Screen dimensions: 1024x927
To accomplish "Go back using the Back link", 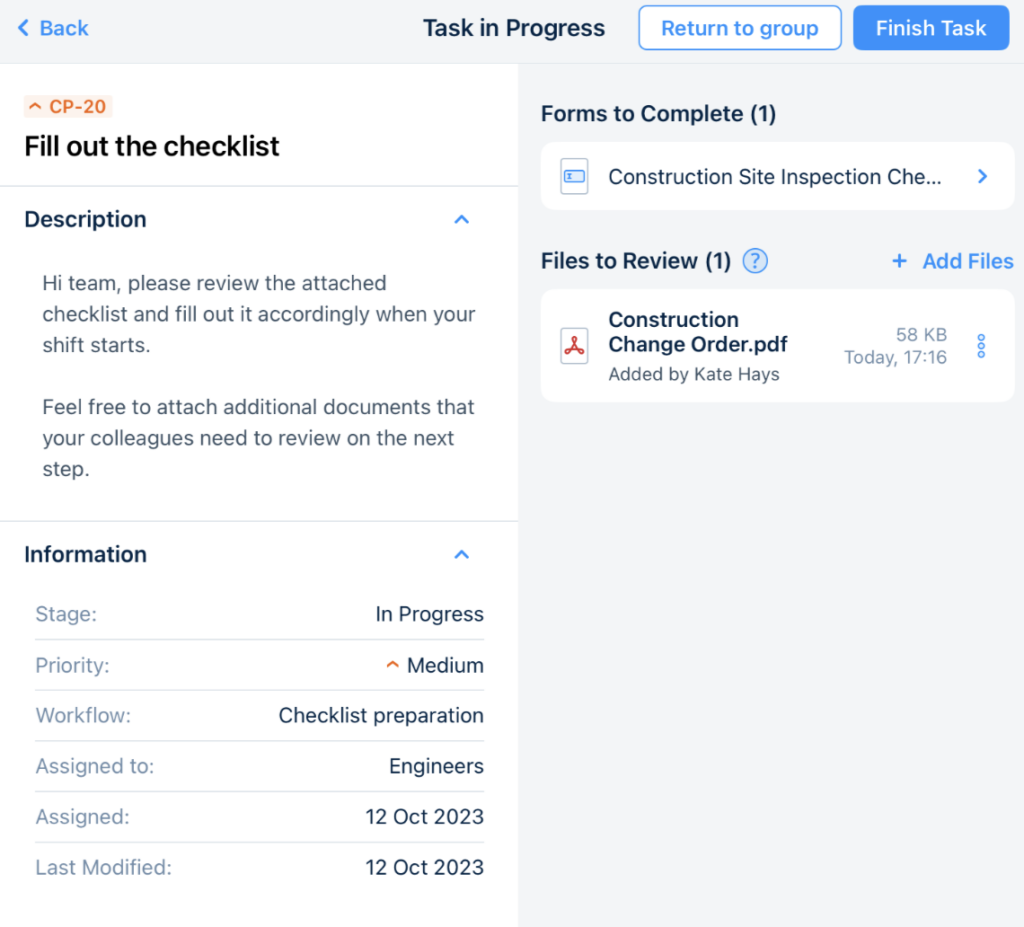I will coord(64,28).
